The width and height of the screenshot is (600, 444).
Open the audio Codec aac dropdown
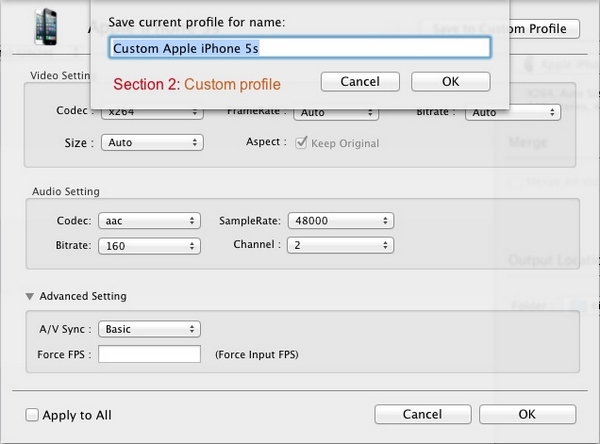pyautogui.click(x=149, y=221)
